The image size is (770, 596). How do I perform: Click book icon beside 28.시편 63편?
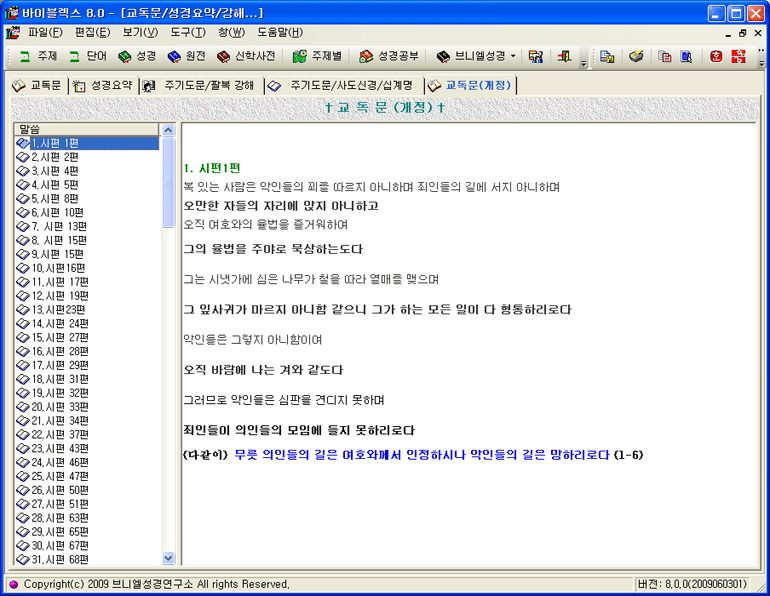23,518
